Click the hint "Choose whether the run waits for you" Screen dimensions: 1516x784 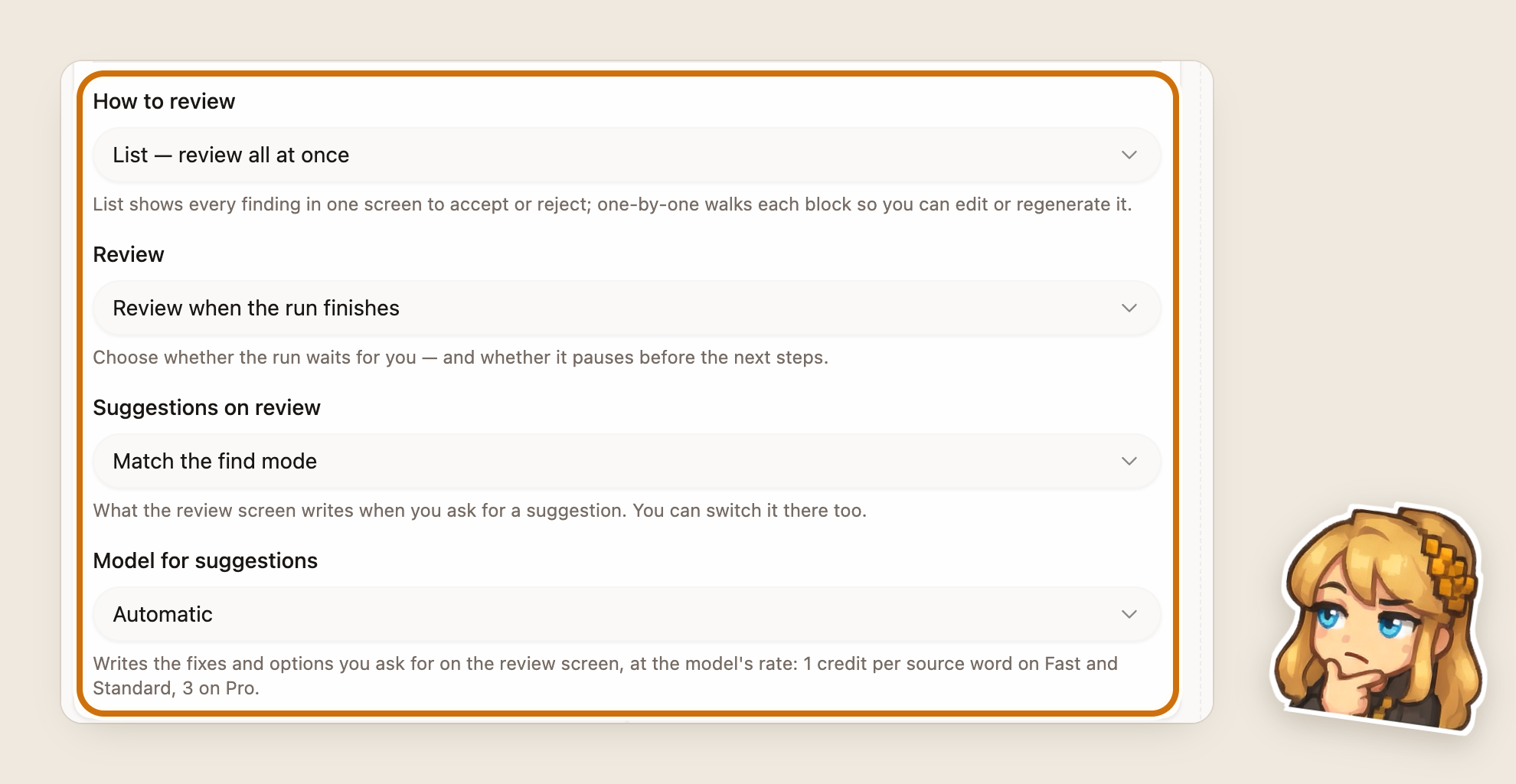coord(461,358)
